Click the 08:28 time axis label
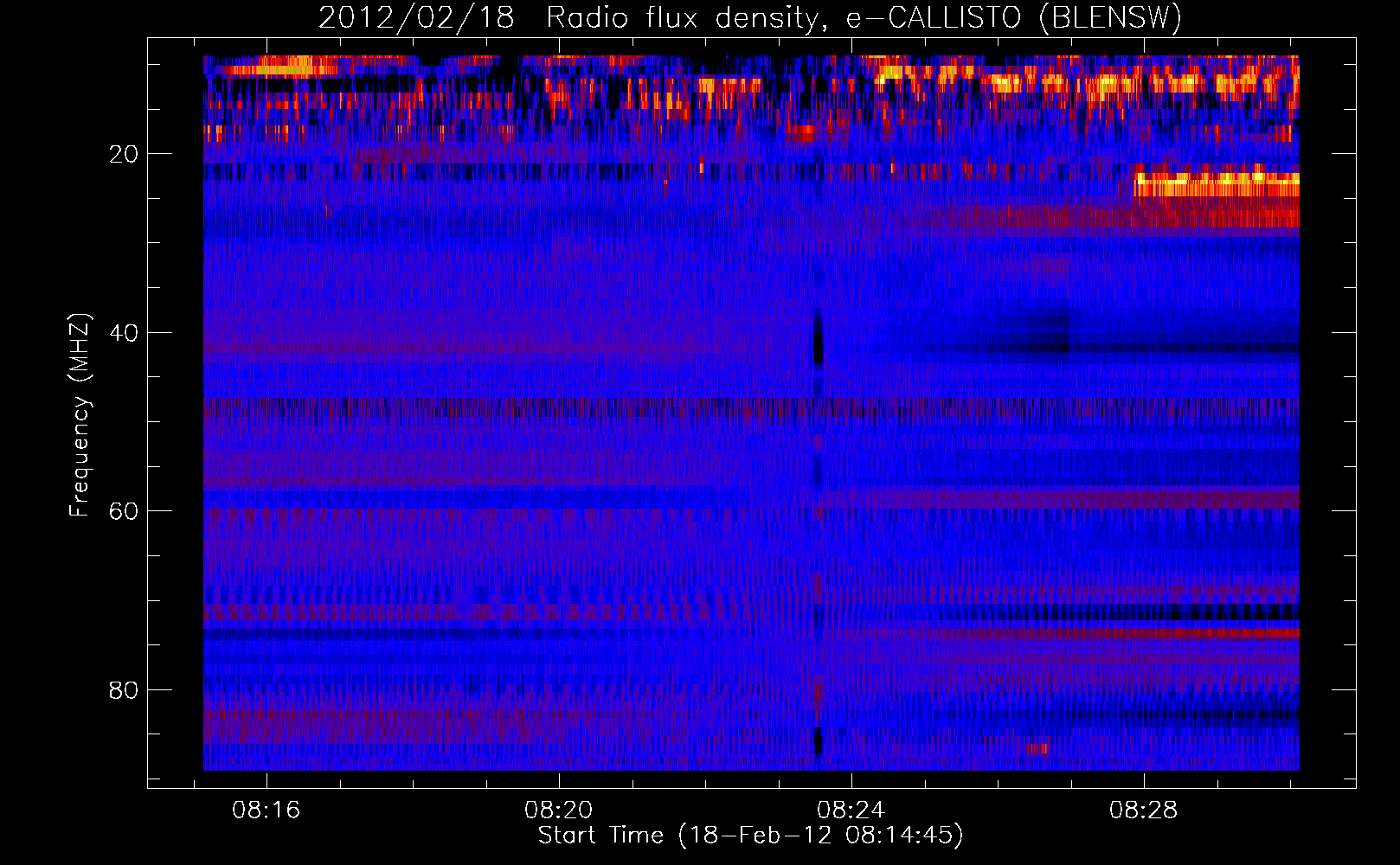 point(1144,810)
